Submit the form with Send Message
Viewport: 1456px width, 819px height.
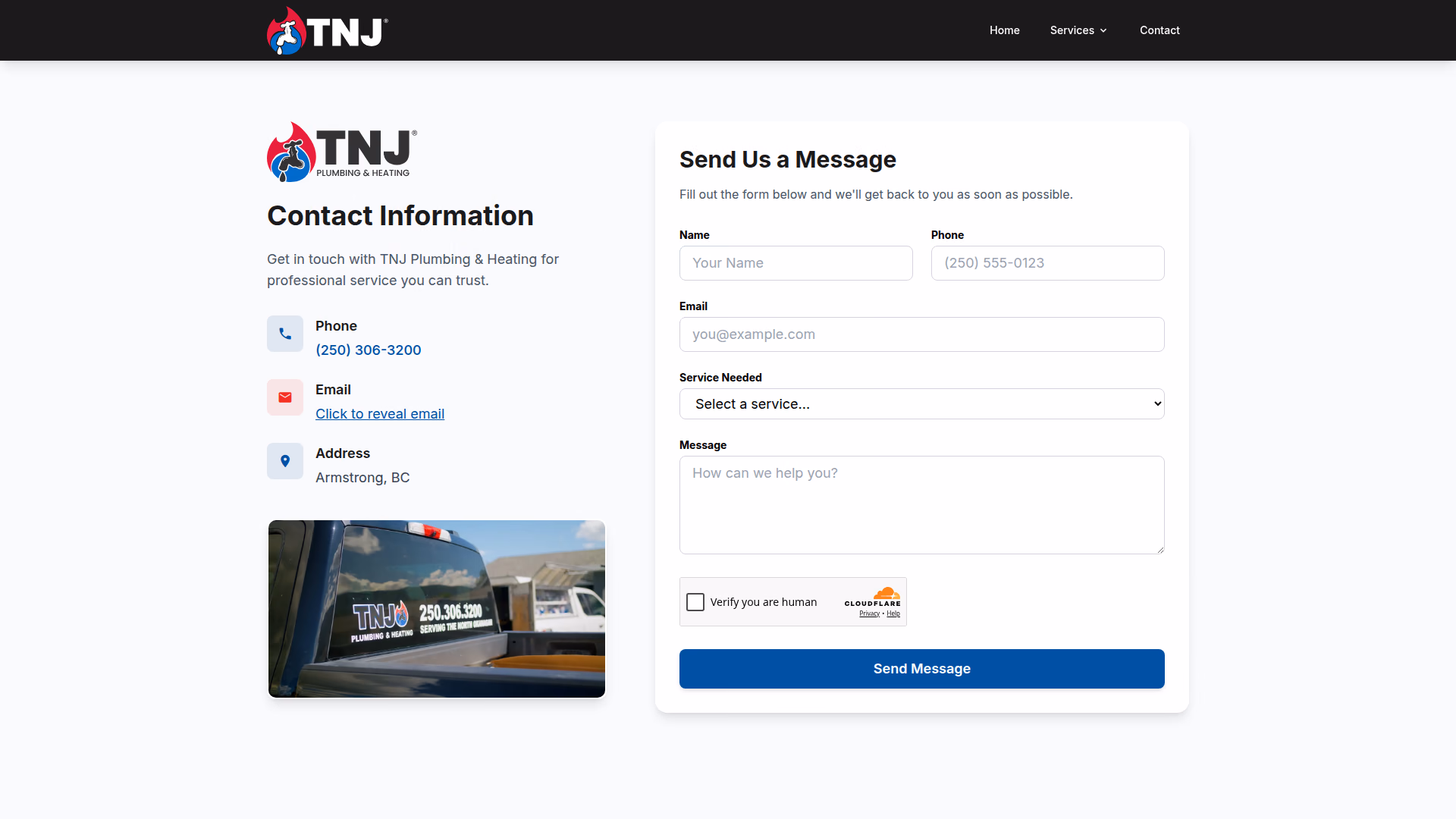(x=922, y=669)
